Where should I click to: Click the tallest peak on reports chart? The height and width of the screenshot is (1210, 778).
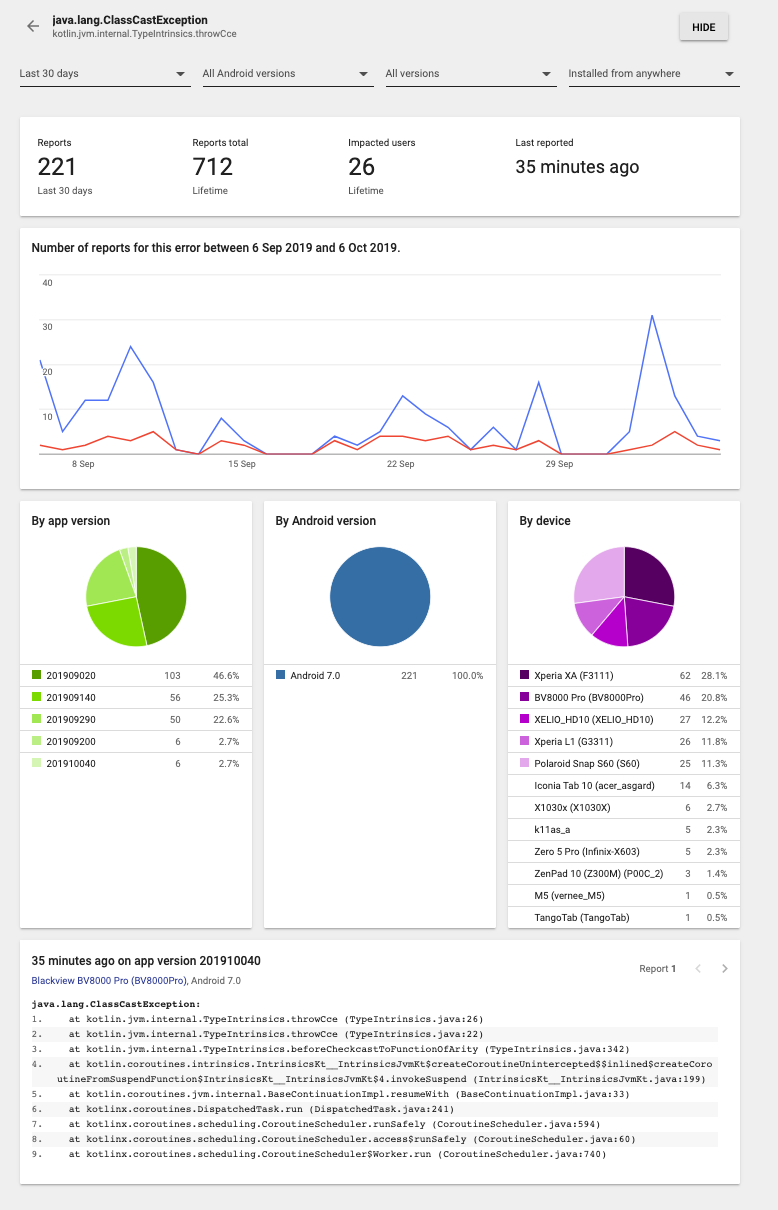[652, 316]
